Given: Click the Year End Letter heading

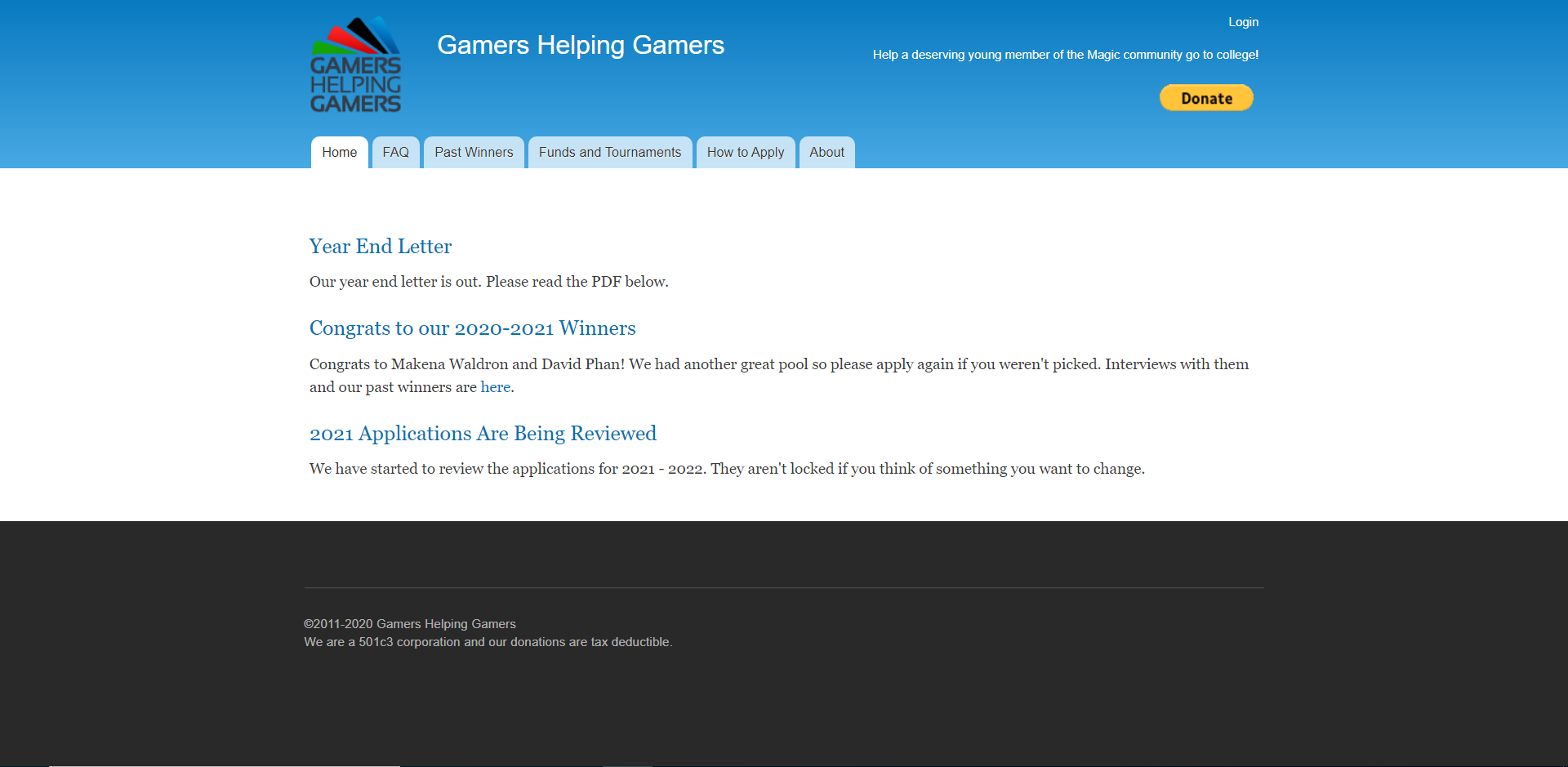Looking at the screenshot, I should coord(380,247).
